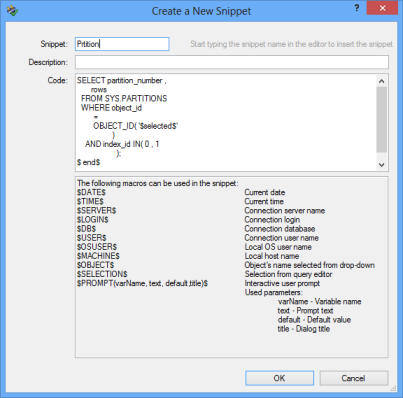Click the $PROMPT(varName, text, default,title)$ macro
Image resolution: width=403 pixels, height=398 pixels.
coord(143,283)
